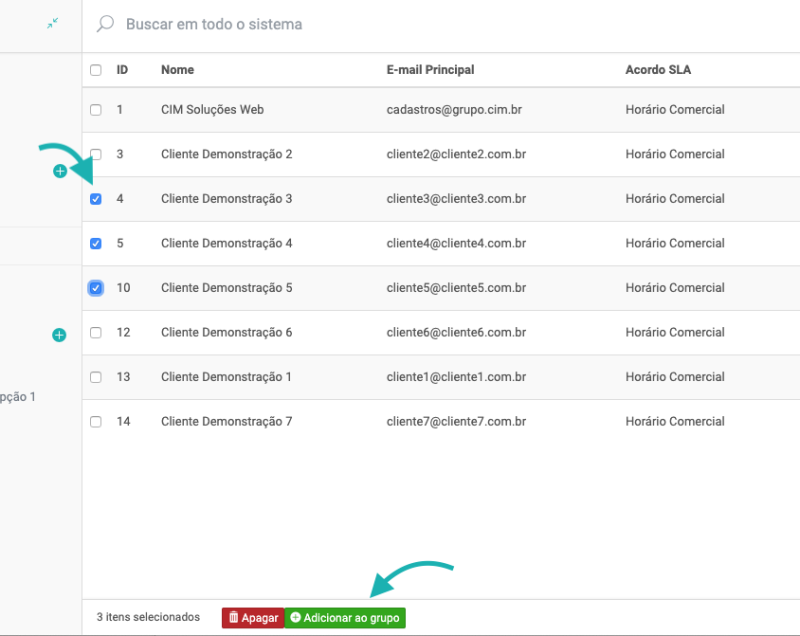Click the upper teal plus icon in sidebar

[x=59, y=172]
